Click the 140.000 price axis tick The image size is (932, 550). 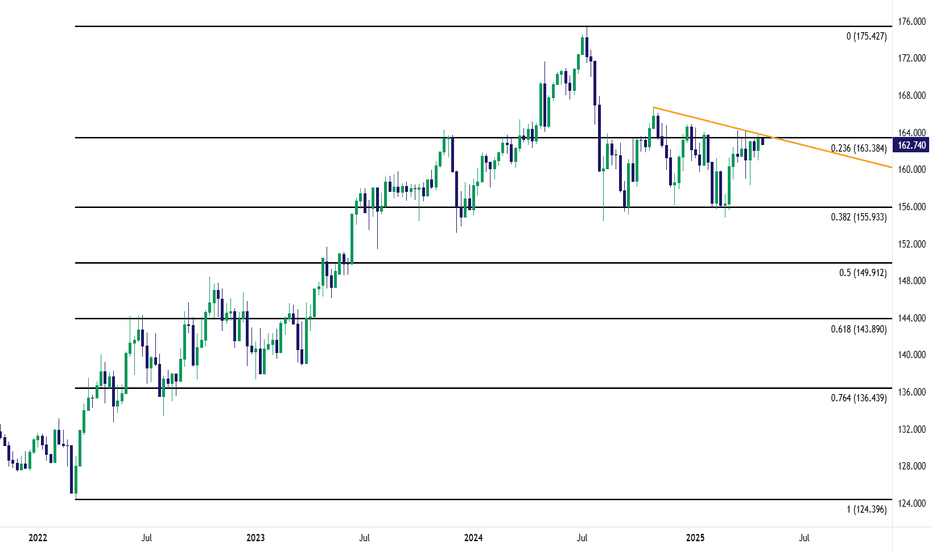(912, 355)
